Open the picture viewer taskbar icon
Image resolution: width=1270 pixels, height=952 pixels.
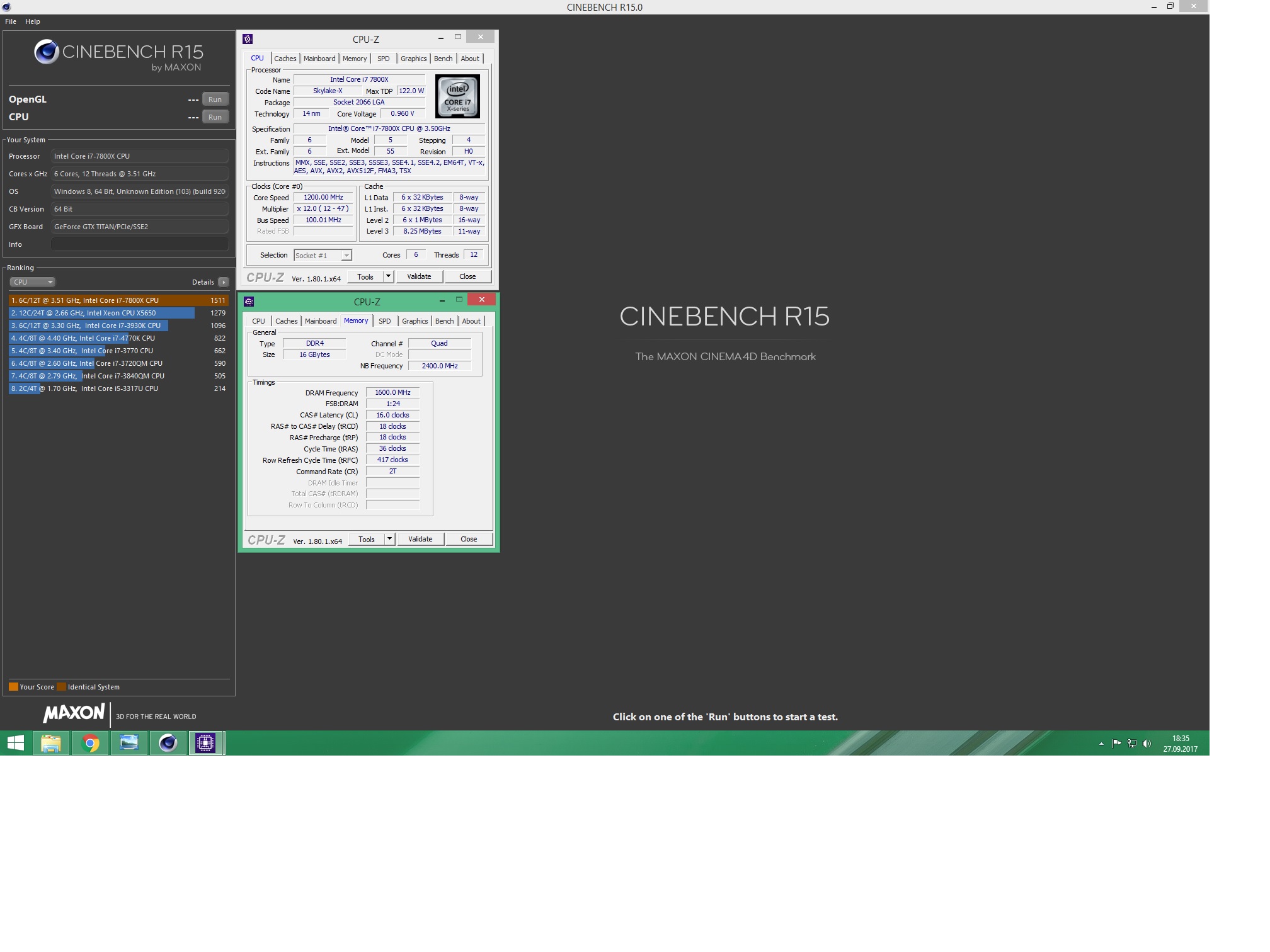pyautogui.click(x=129, y=744)
